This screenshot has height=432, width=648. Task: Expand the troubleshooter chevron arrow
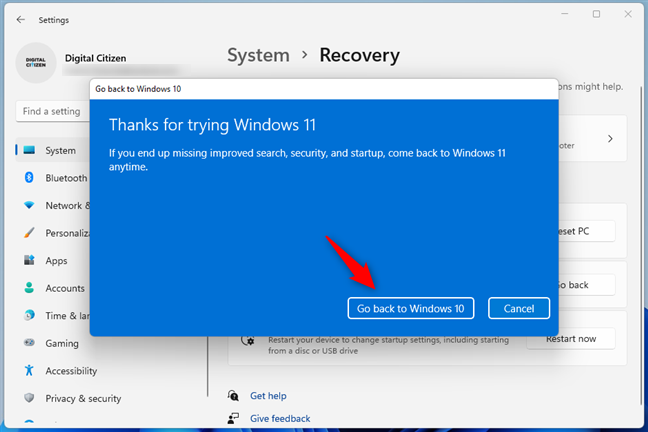click(x=610, y=138)
